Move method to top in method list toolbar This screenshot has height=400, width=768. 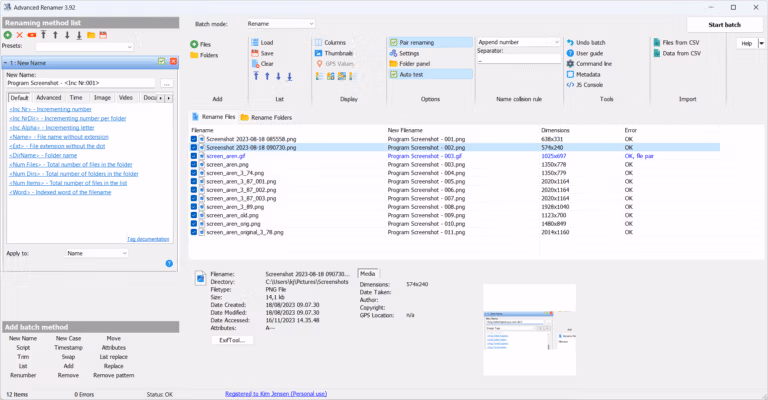click(x=44, y=35)
